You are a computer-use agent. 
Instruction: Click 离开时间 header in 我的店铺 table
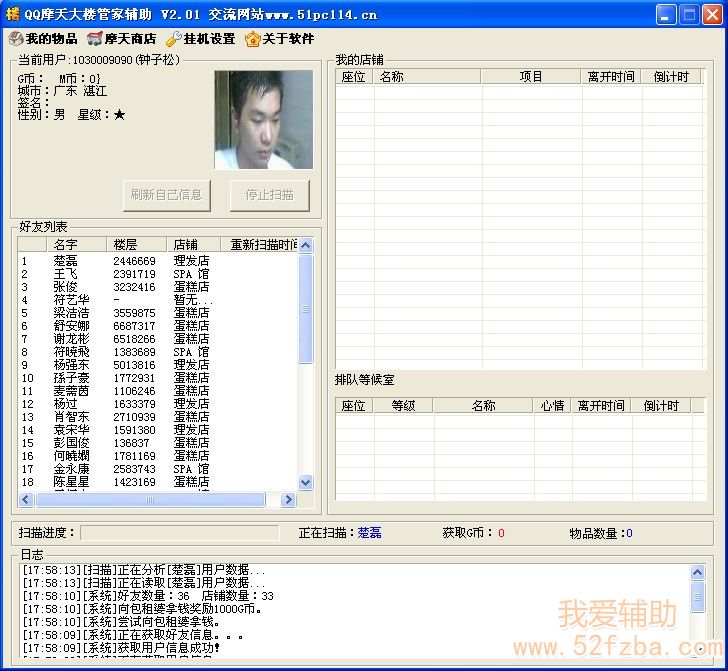[611, 77]
